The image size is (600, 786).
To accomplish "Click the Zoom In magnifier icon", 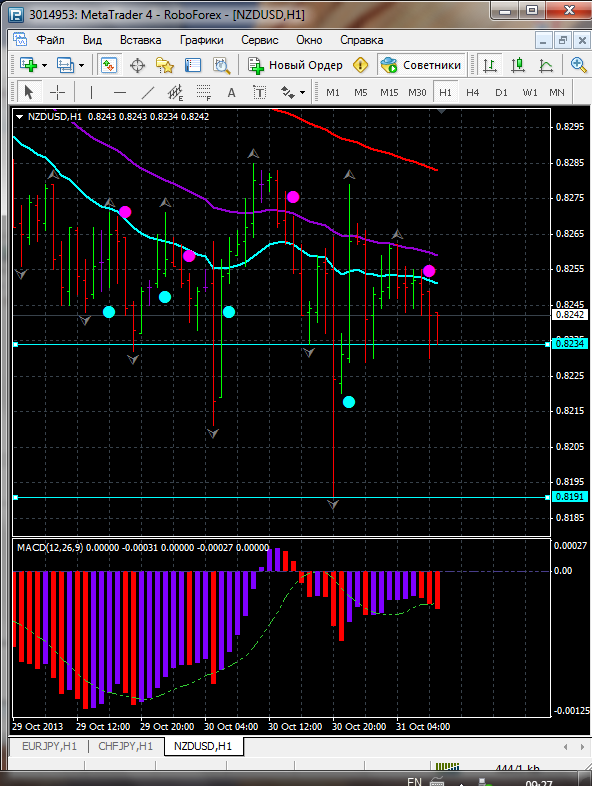I will click(578, 65).
